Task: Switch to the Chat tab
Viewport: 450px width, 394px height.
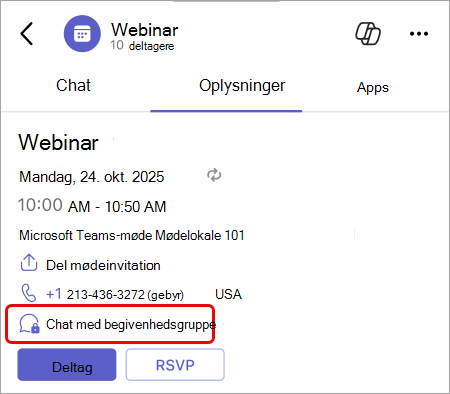Action: (73, 85)
